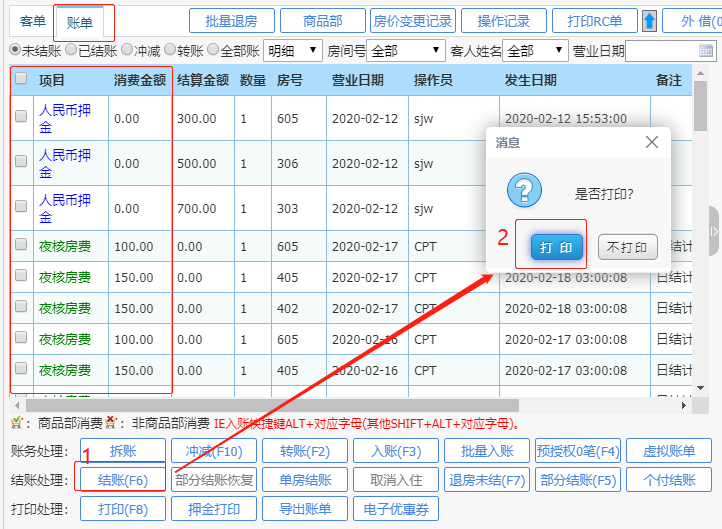Click 导出账单 button

(305, 509)
